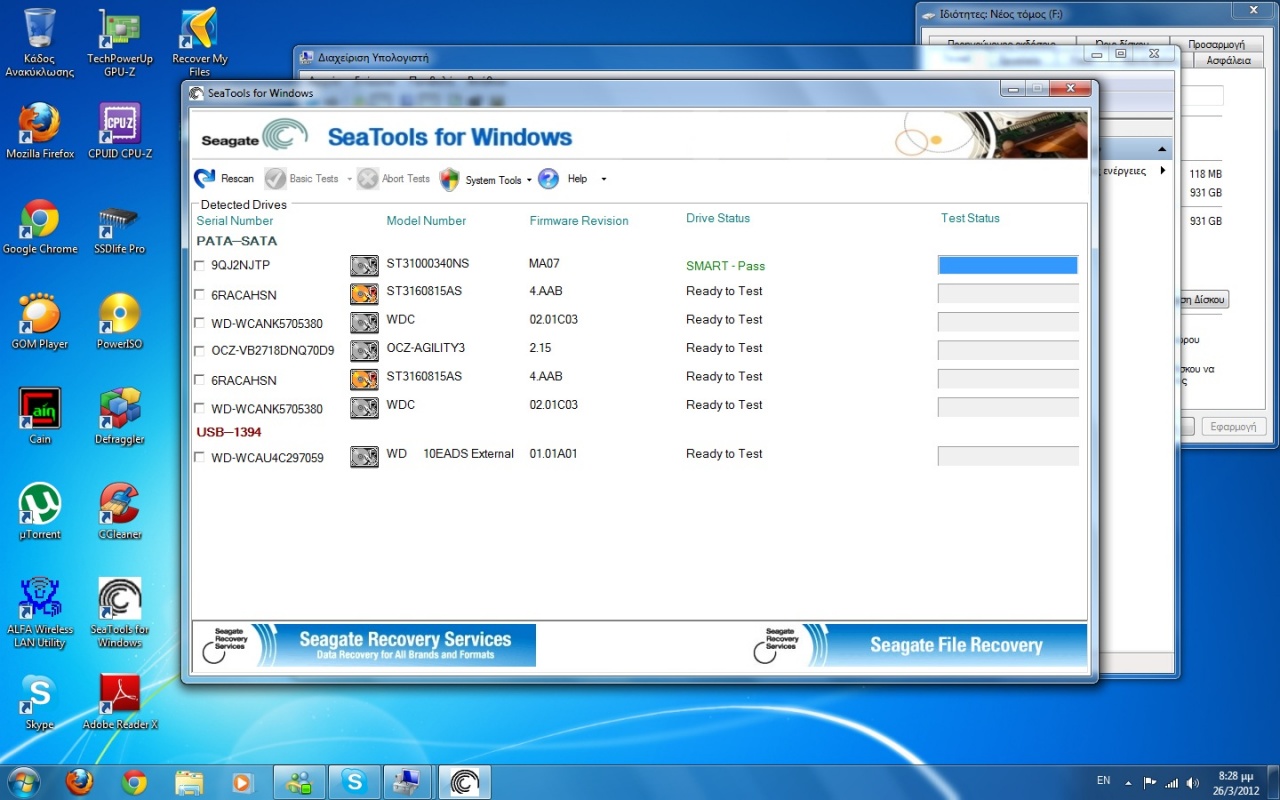Click the MA07 firmware revision value

tap(544, 264)
